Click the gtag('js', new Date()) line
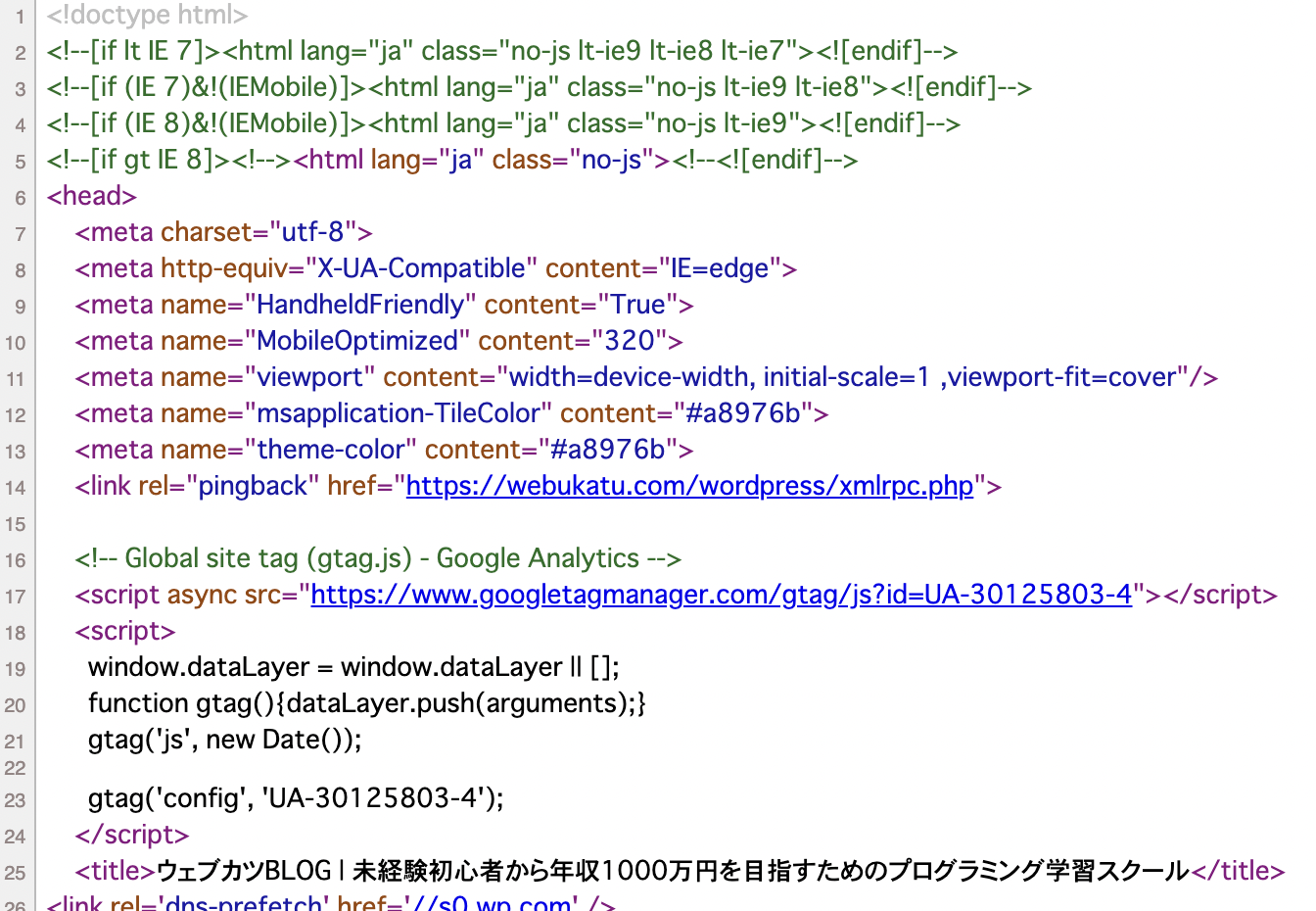 225,740
